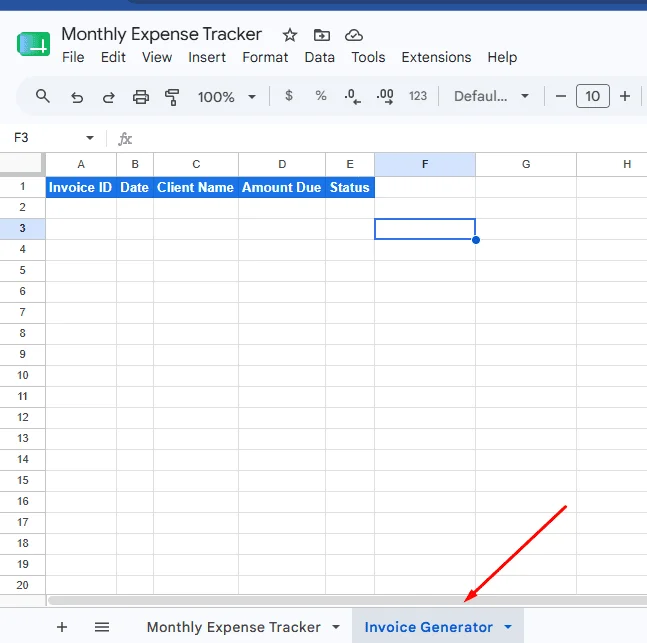Click the document title Monthly Expense Tracker
The image size is (647, 643).
(161, 34)
